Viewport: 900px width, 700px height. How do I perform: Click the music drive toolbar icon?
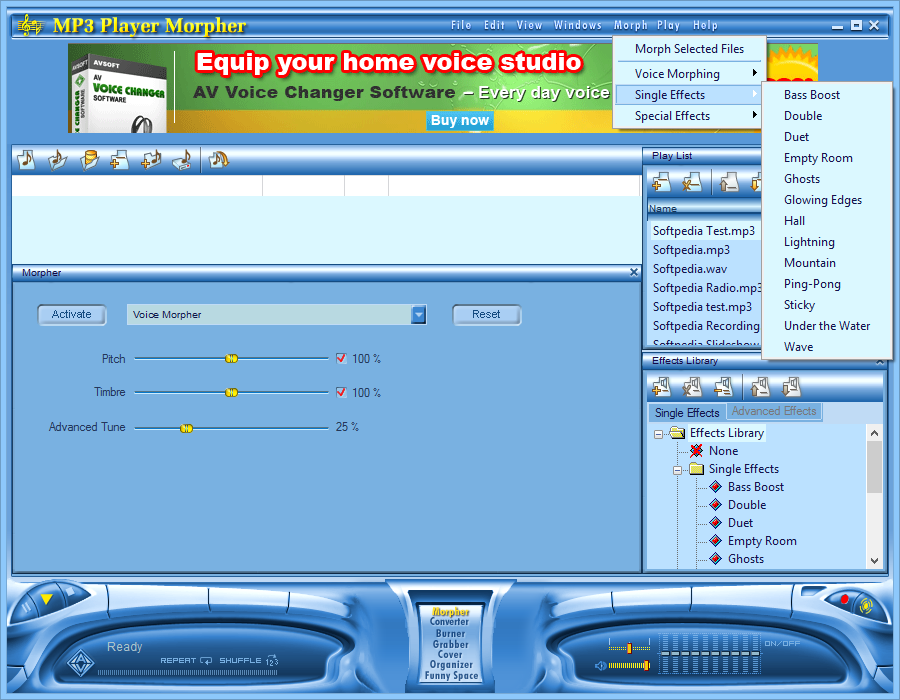183,160
